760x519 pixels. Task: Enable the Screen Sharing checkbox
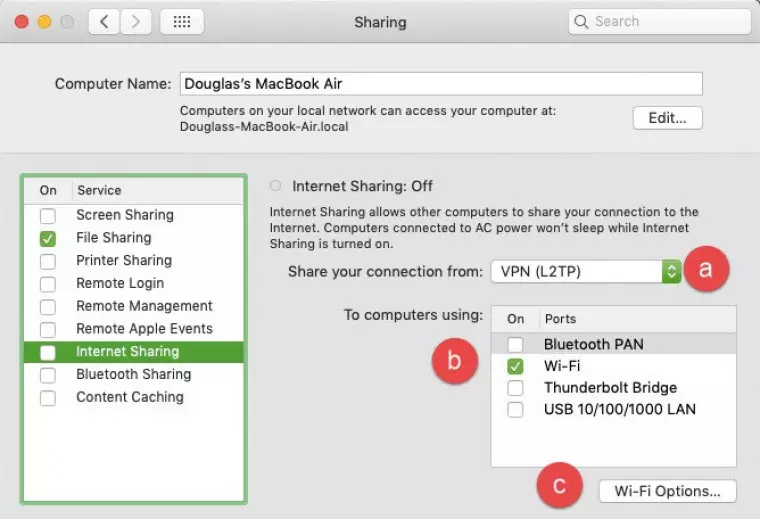(x=48, y=216)
